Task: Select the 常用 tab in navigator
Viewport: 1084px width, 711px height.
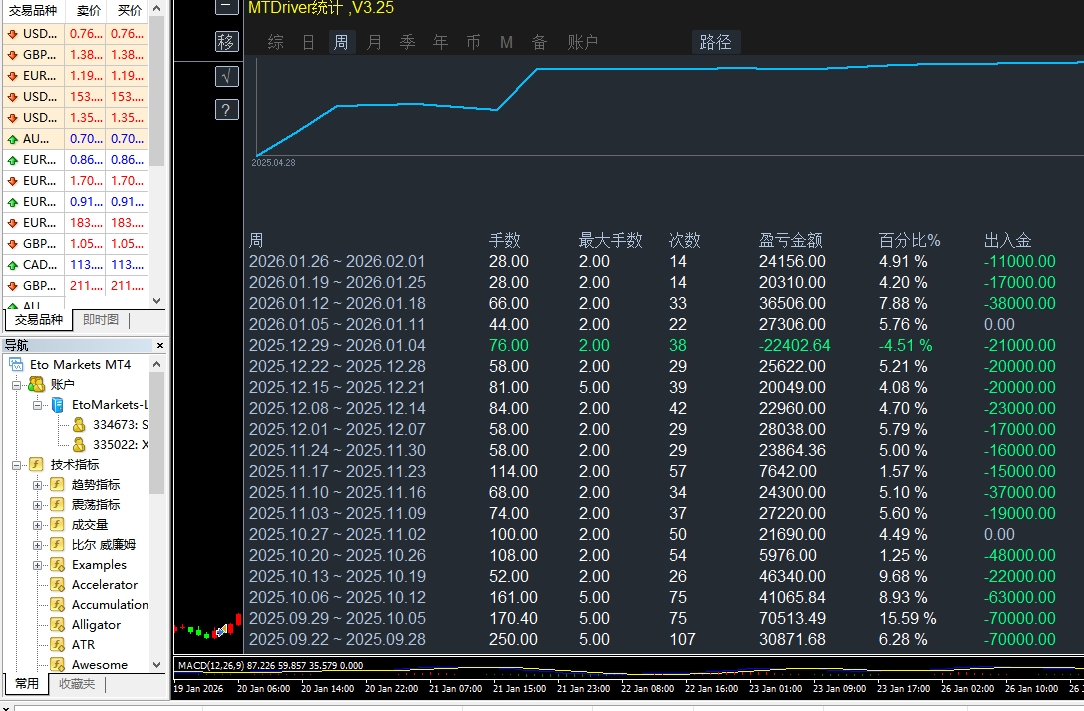Action: (27, 683)
